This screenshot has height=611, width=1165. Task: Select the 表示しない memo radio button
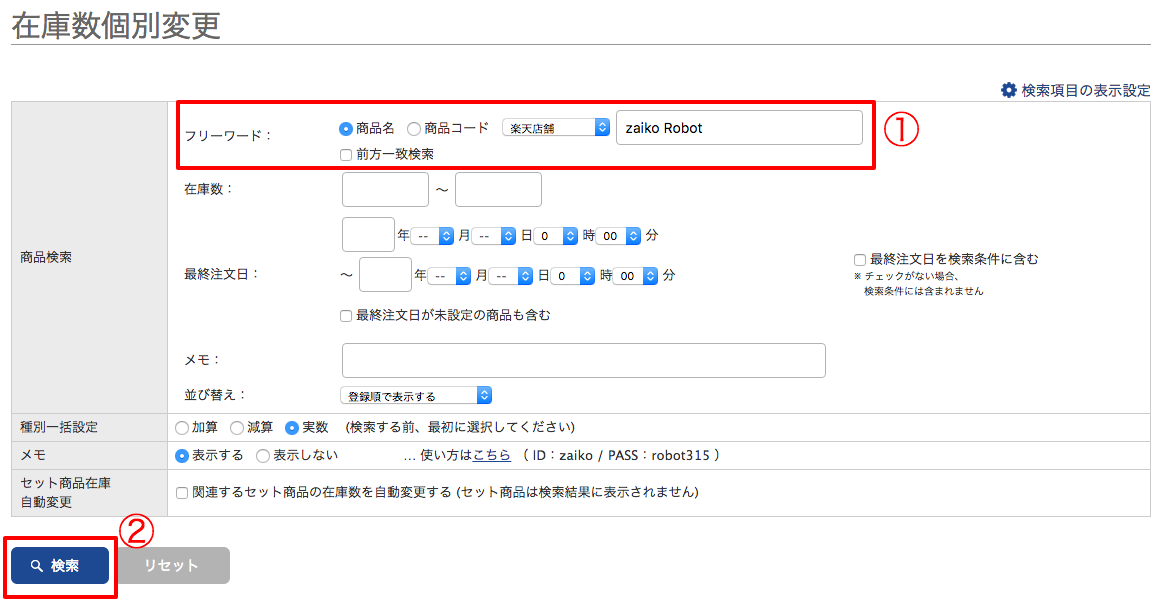point(263,456)
